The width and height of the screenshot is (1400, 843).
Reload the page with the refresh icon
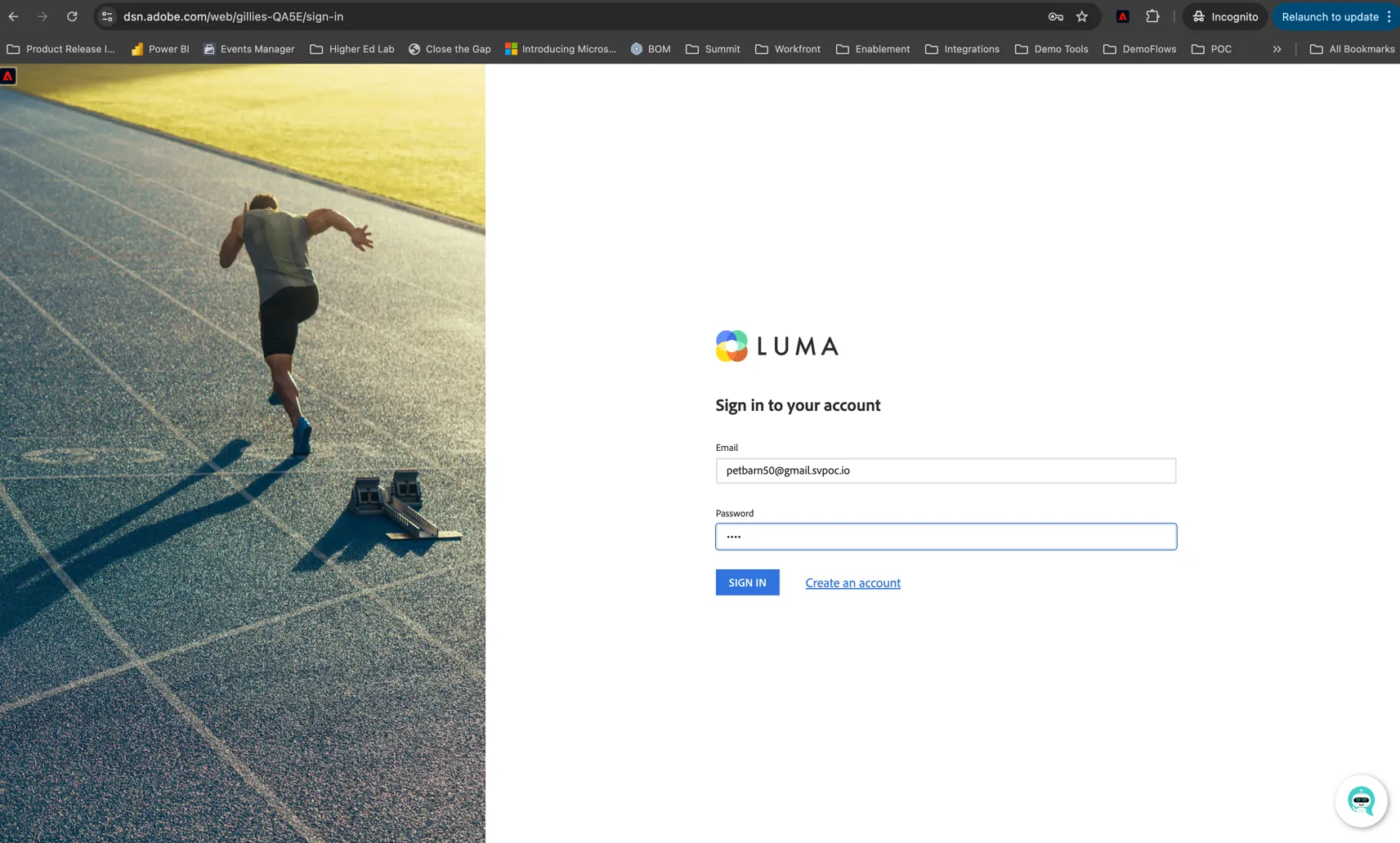(72, 16)
